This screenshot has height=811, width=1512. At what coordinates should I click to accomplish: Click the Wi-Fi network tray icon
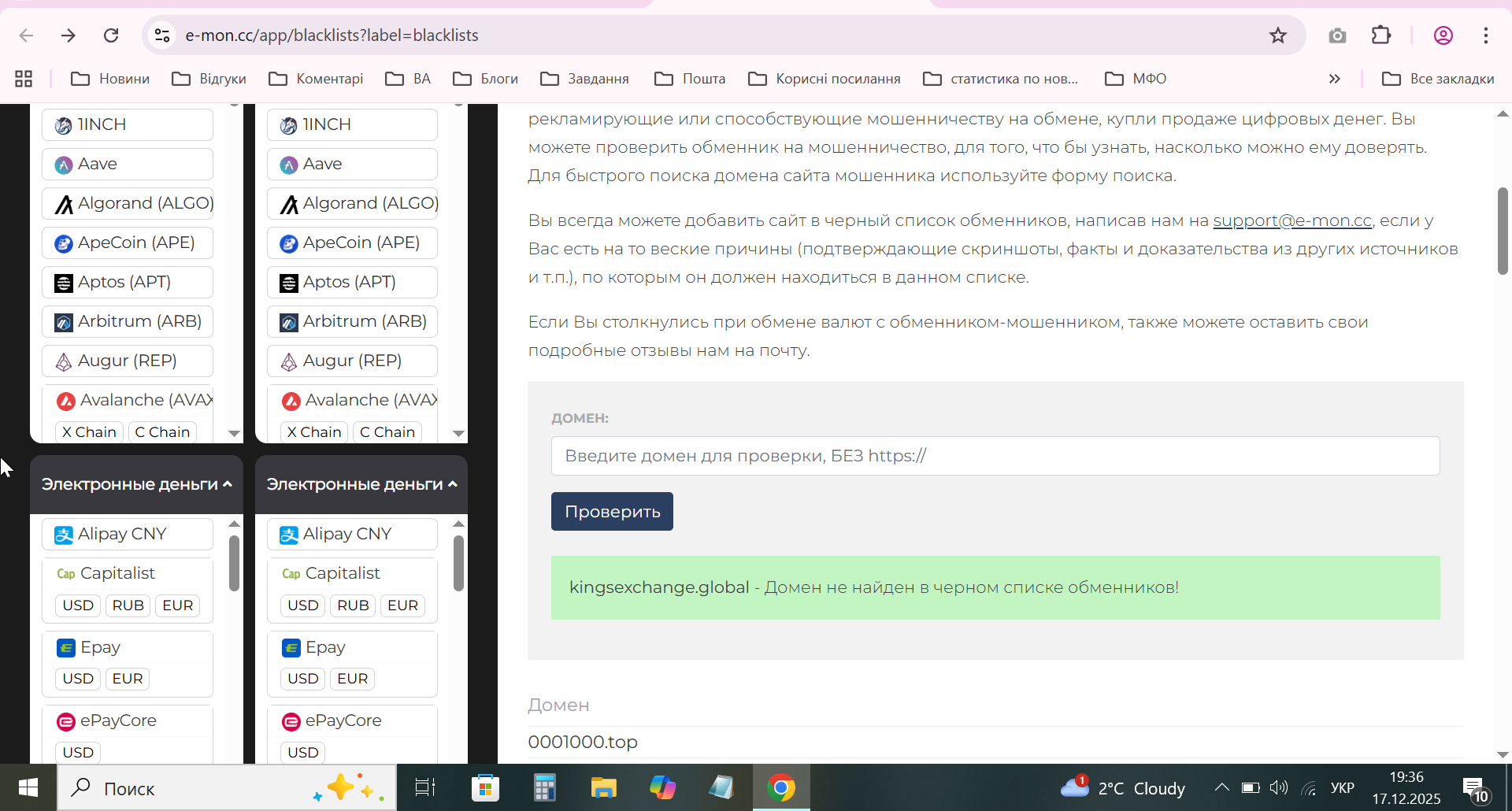pos(1309,788)
